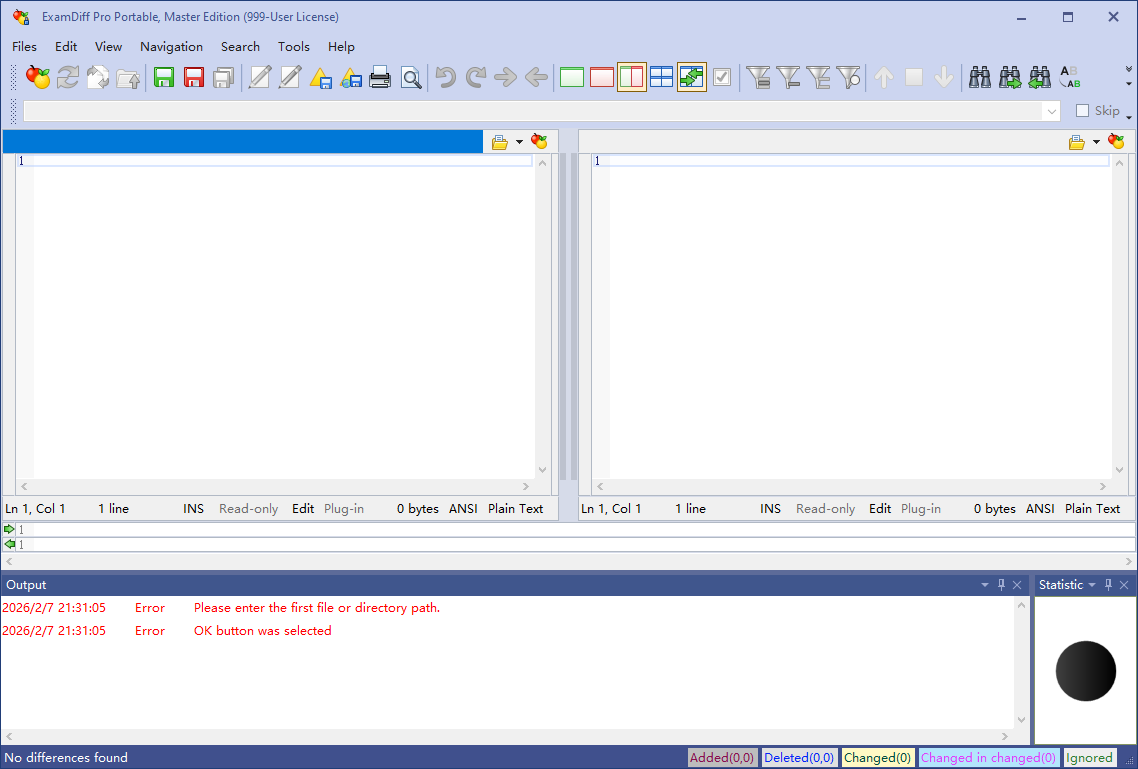Click Edit in left pane status bar
The height and width of the screenshot is (769, 1138).
303,509
